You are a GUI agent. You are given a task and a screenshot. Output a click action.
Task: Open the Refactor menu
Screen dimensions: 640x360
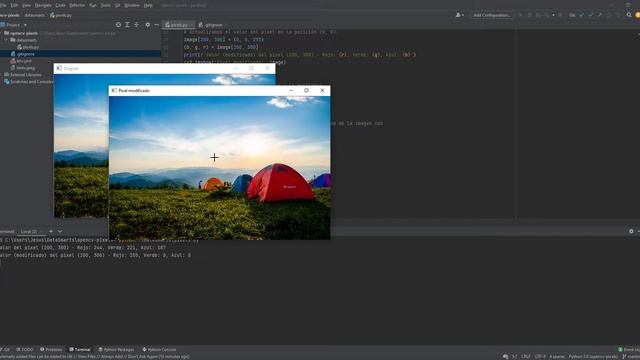pyautogui.click(x=77, y=5)
